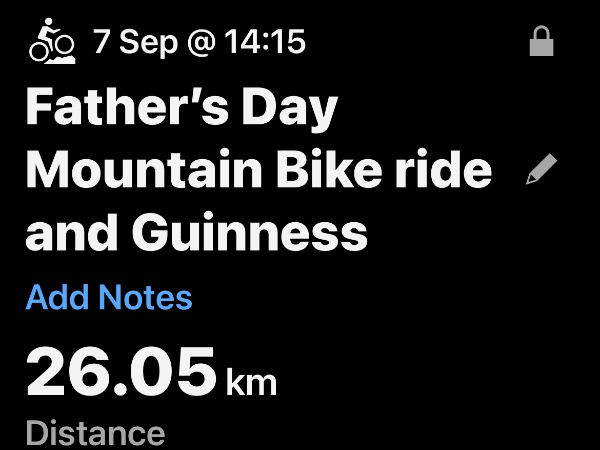Tap the privacy lock icon
600x450 pixels.
tap(541, 43)
